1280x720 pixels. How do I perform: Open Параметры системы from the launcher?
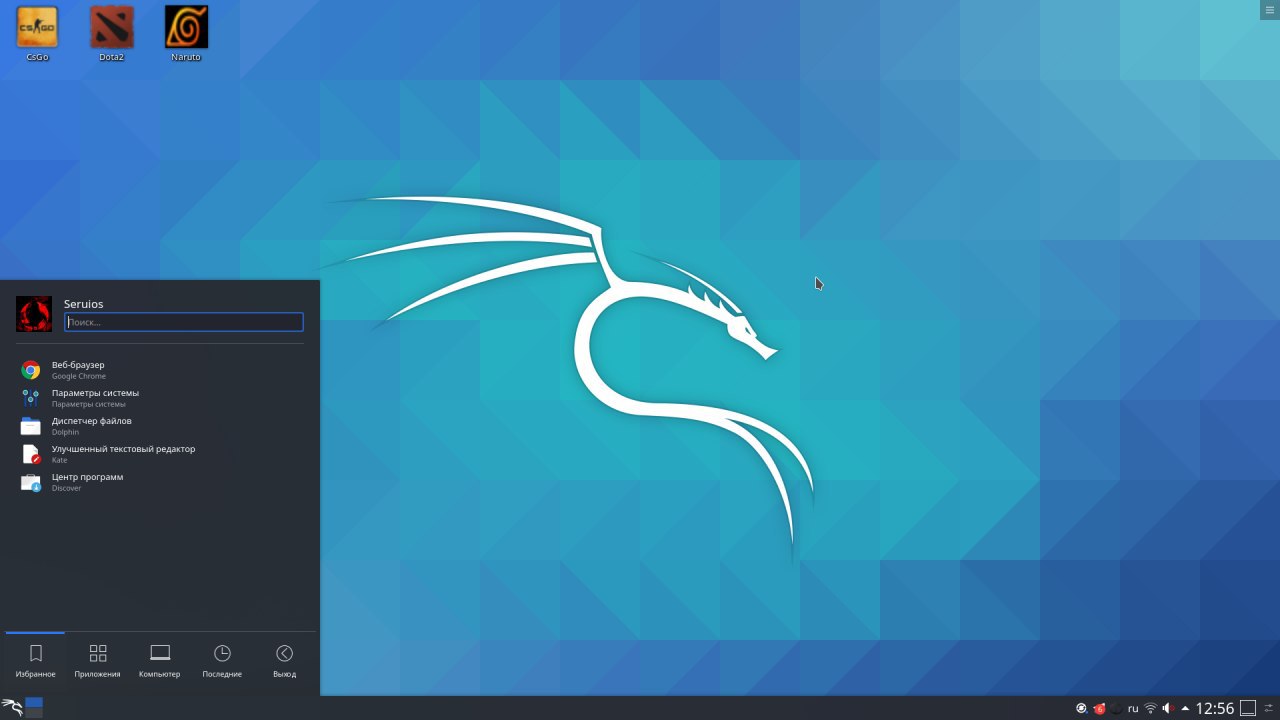pyautogui.click(x=160, y=398)
